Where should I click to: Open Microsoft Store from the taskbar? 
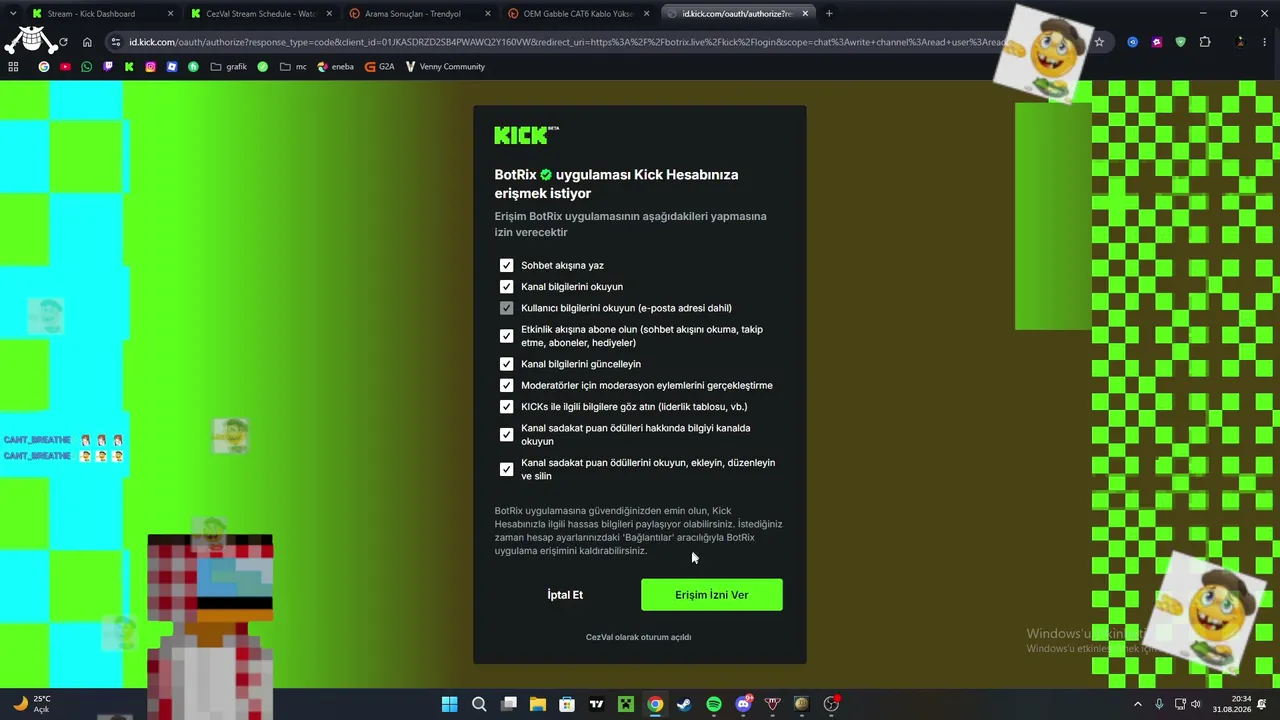(567, 704)
